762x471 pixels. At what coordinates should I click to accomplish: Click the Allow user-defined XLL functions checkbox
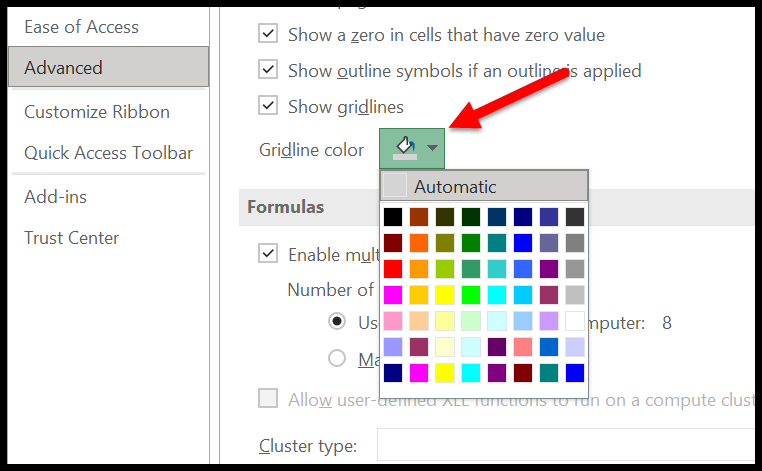coord(268,399)
